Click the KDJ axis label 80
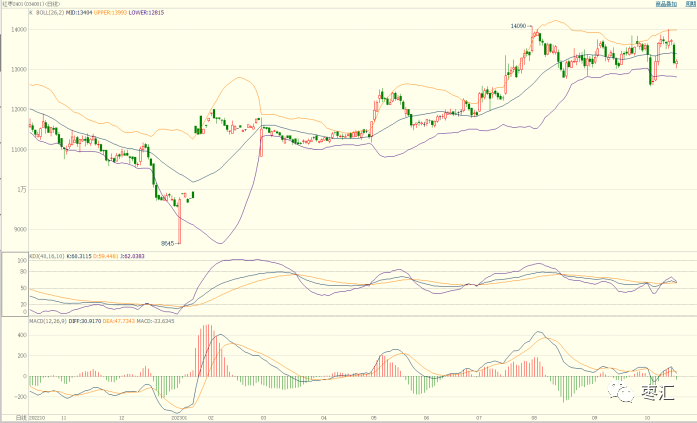 [24, 271]
